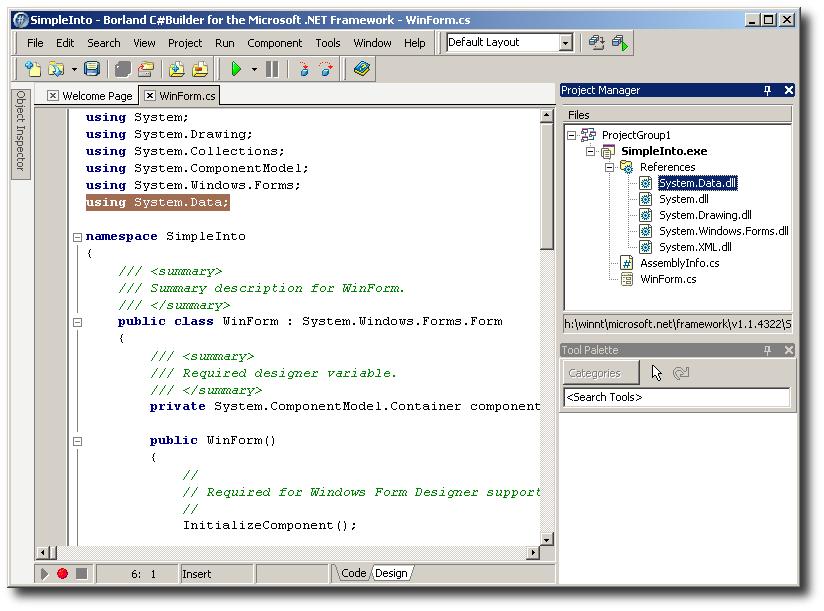The width and height of the screenshot is (824, 611).
Task: Click the Step Over debug icon
Action: [x=326, y=69]
